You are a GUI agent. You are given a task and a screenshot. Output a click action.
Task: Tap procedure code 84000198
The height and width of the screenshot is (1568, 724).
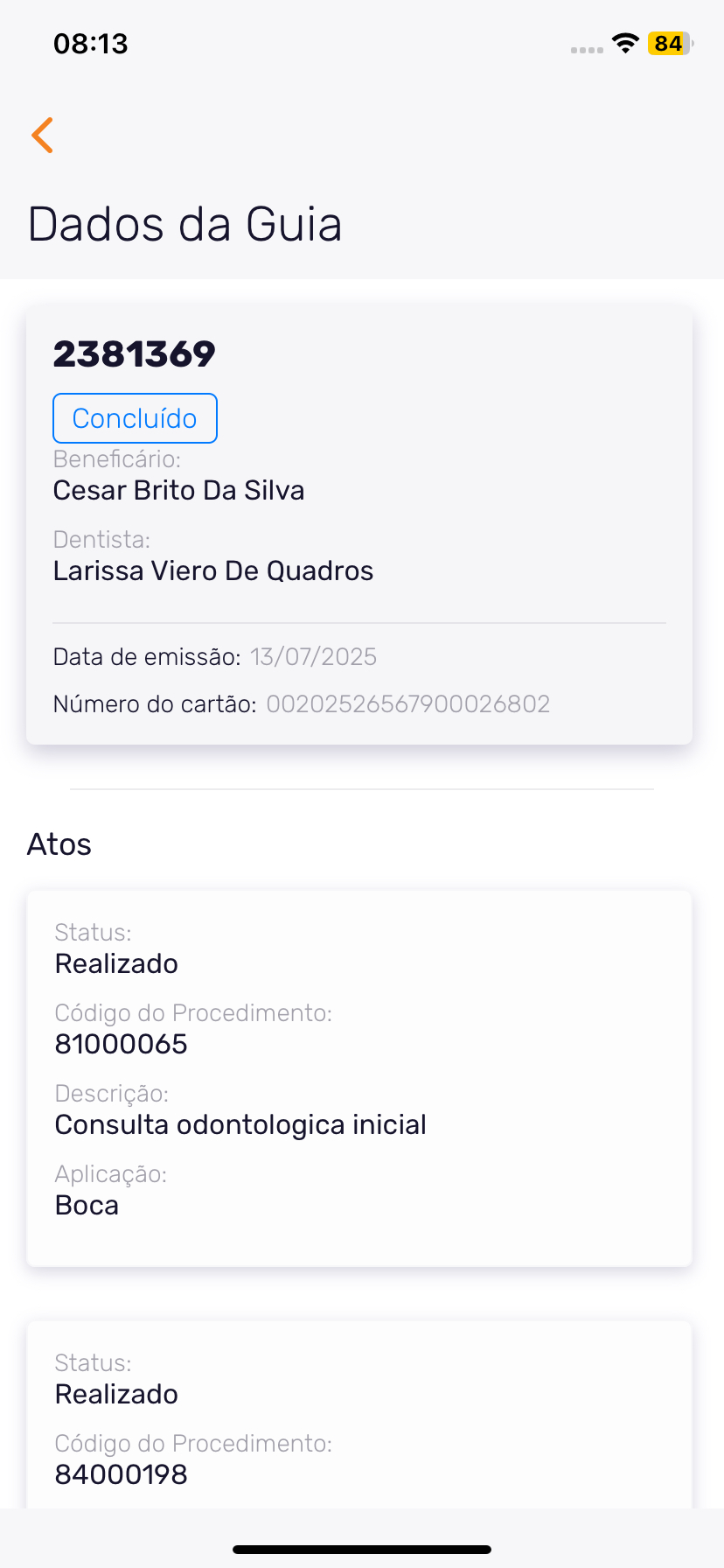click(122, 1474)
